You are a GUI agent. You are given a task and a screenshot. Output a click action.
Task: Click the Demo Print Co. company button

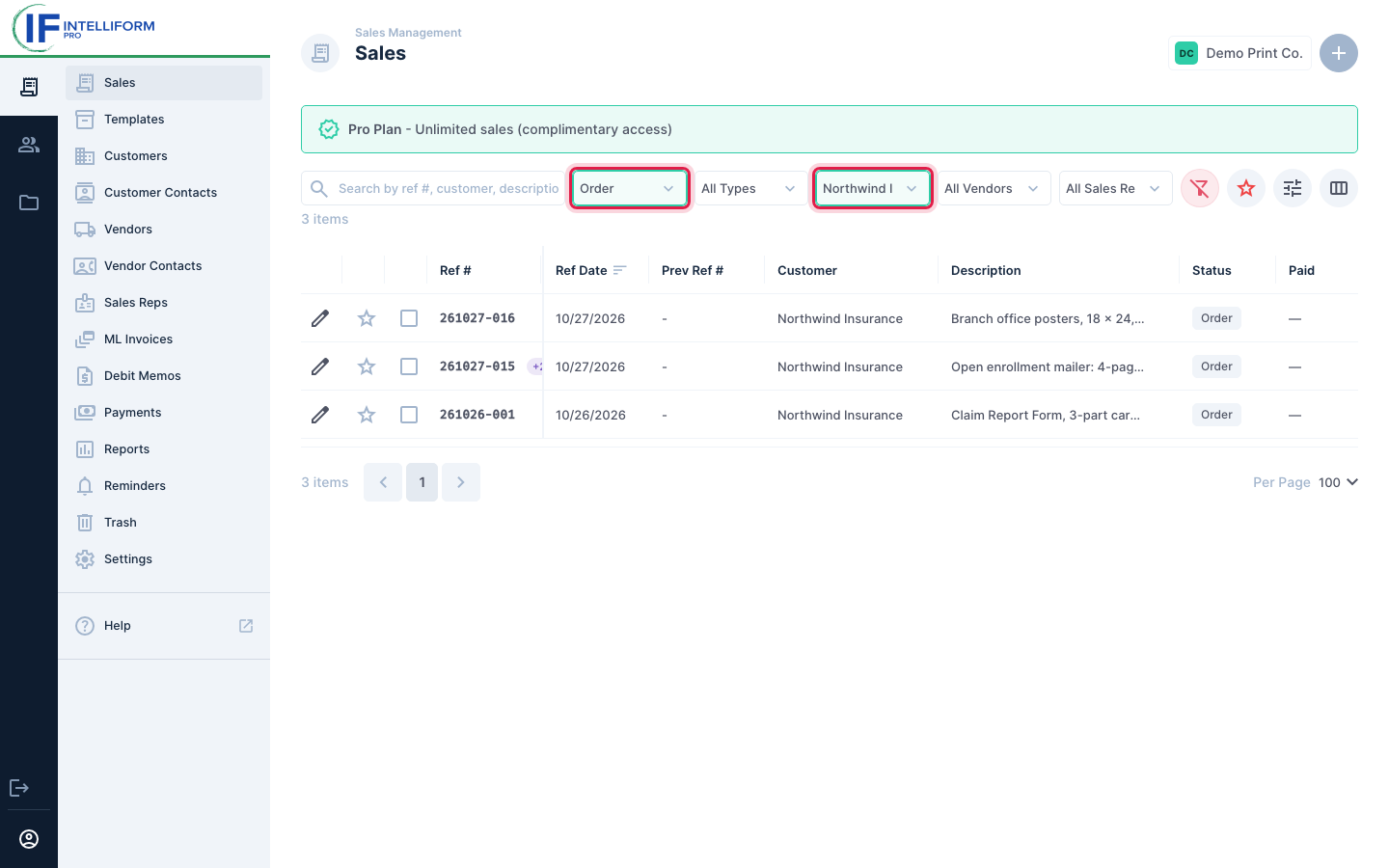(1239, 53)
